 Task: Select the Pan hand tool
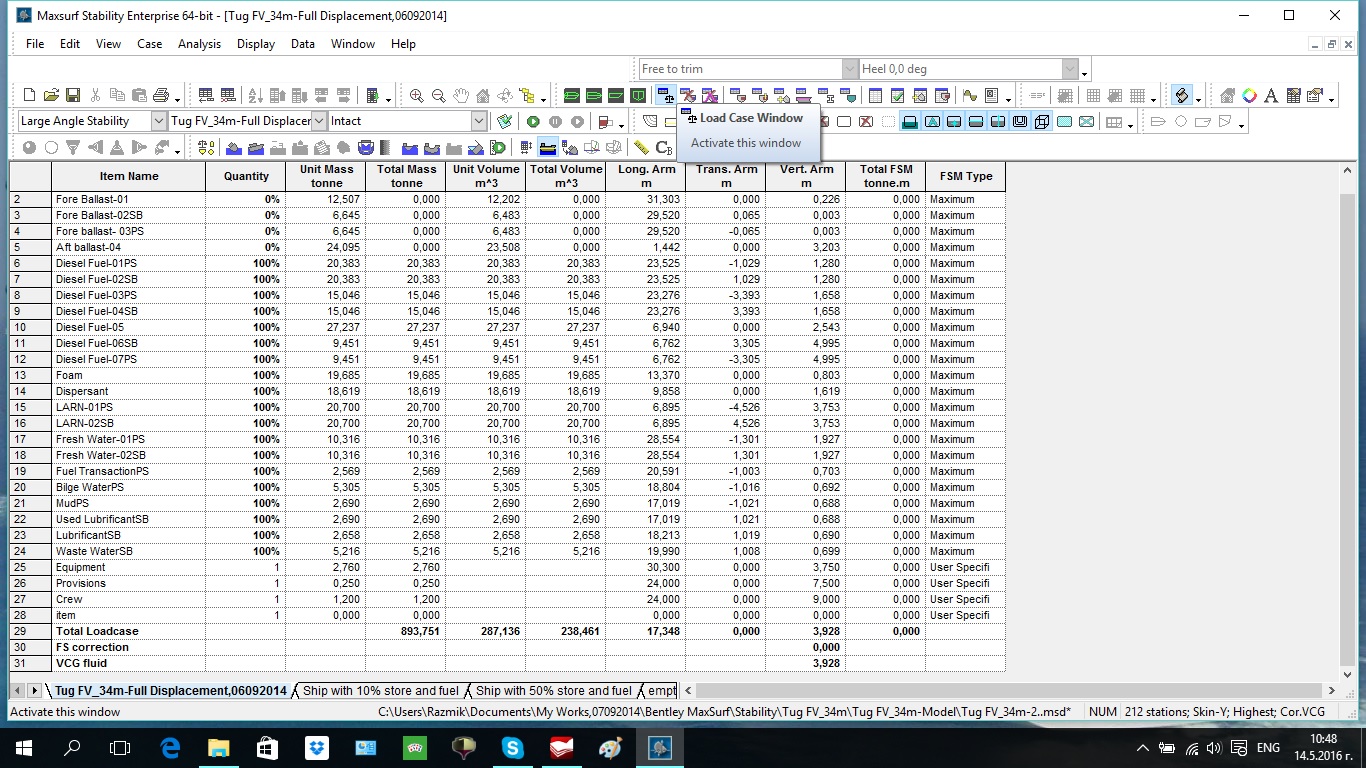pos(461,96)
